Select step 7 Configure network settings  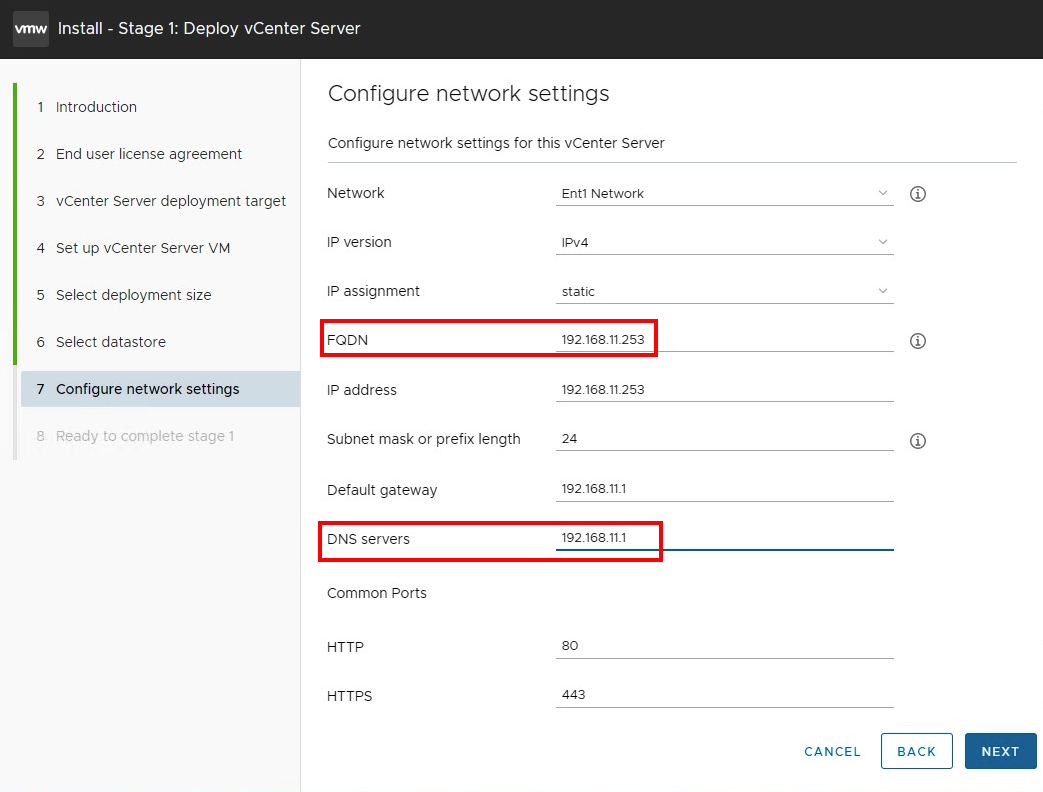(x=160, y=389)
